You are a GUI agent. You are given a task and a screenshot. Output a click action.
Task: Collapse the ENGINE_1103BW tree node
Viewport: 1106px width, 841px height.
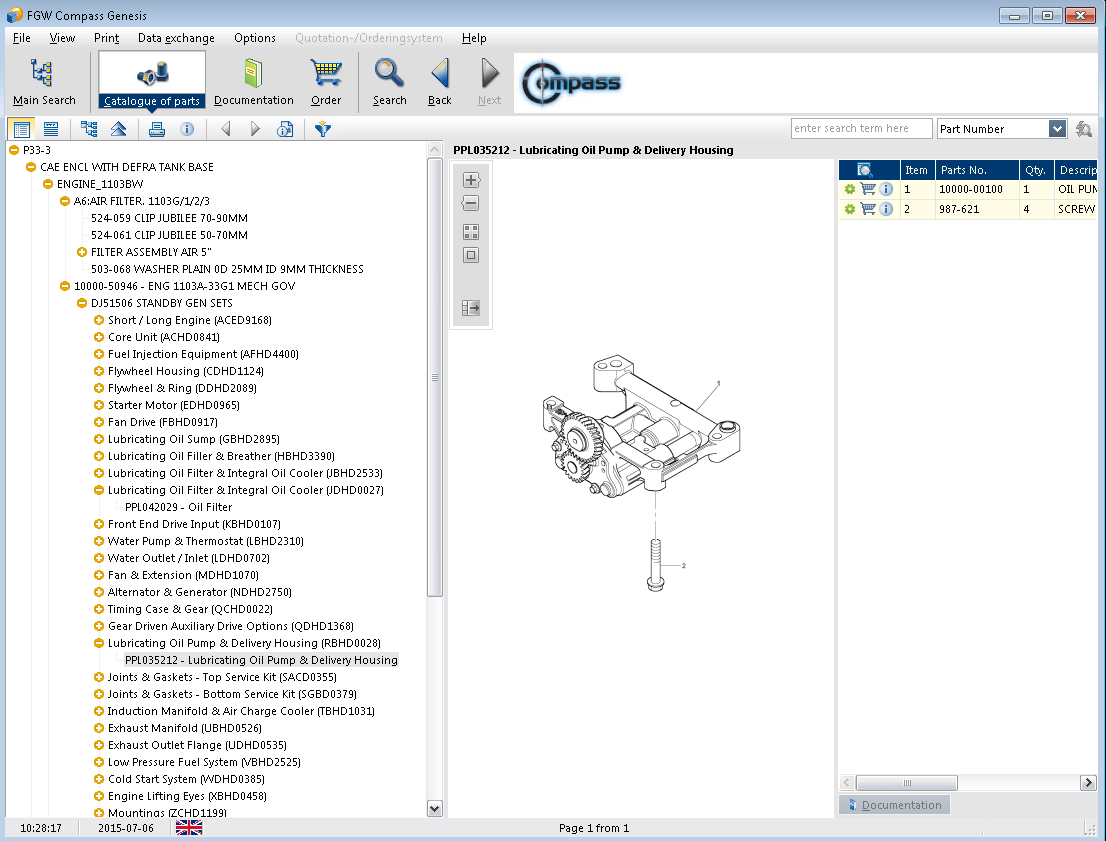coord(48,184)
